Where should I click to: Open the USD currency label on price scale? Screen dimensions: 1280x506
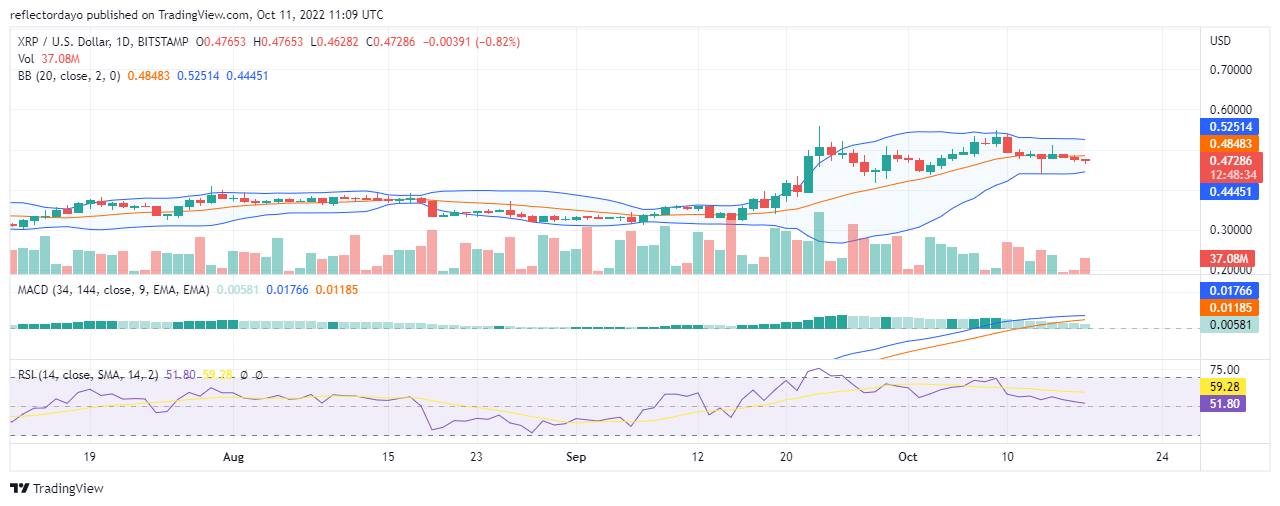[1220, 41]
